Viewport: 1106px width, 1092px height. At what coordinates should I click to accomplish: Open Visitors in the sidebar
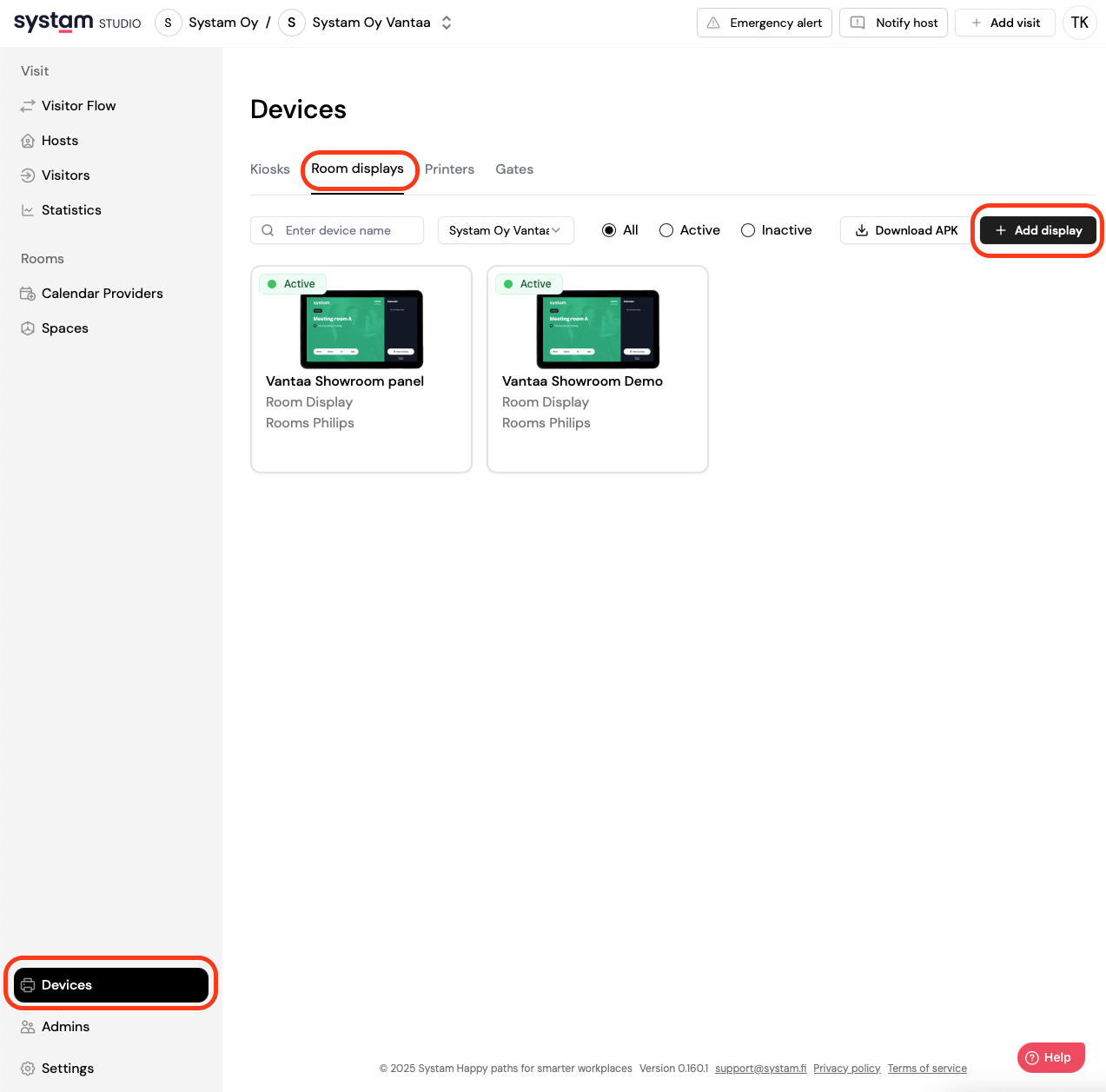point(111,175)
